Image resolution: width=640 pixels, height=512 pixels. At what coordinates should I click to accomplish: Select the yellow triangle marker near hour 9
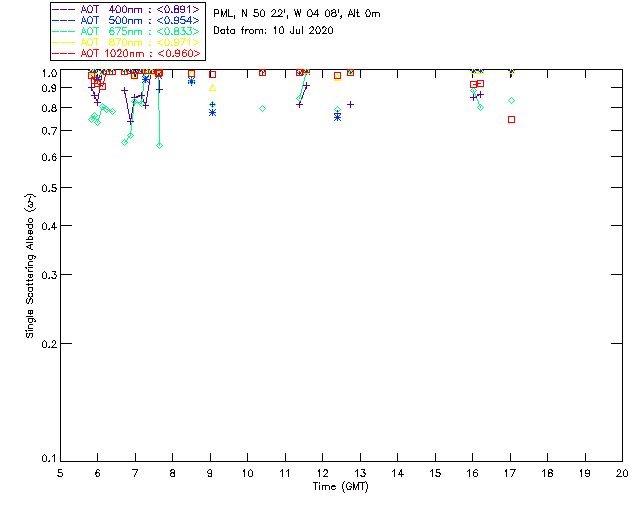pos(212,88)
